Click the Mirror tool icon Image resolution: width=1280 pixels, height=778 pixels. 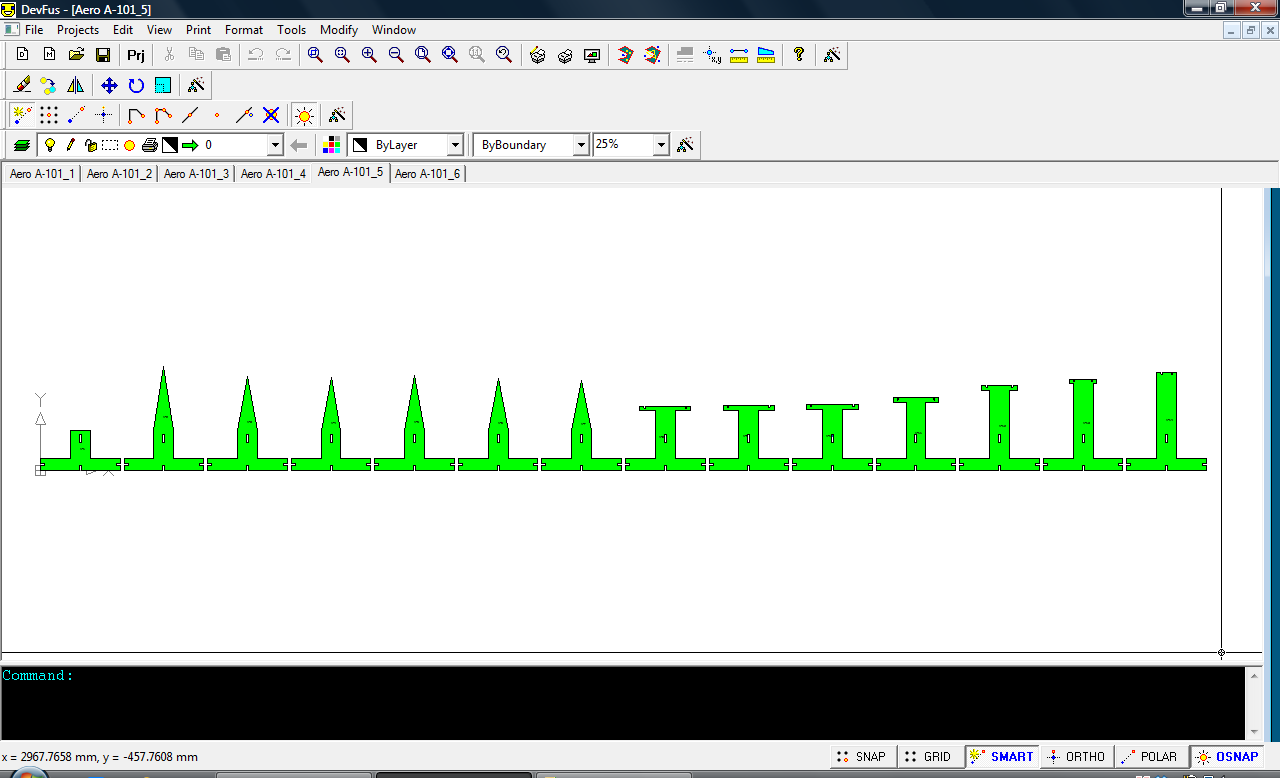click(x=76, y=85)
